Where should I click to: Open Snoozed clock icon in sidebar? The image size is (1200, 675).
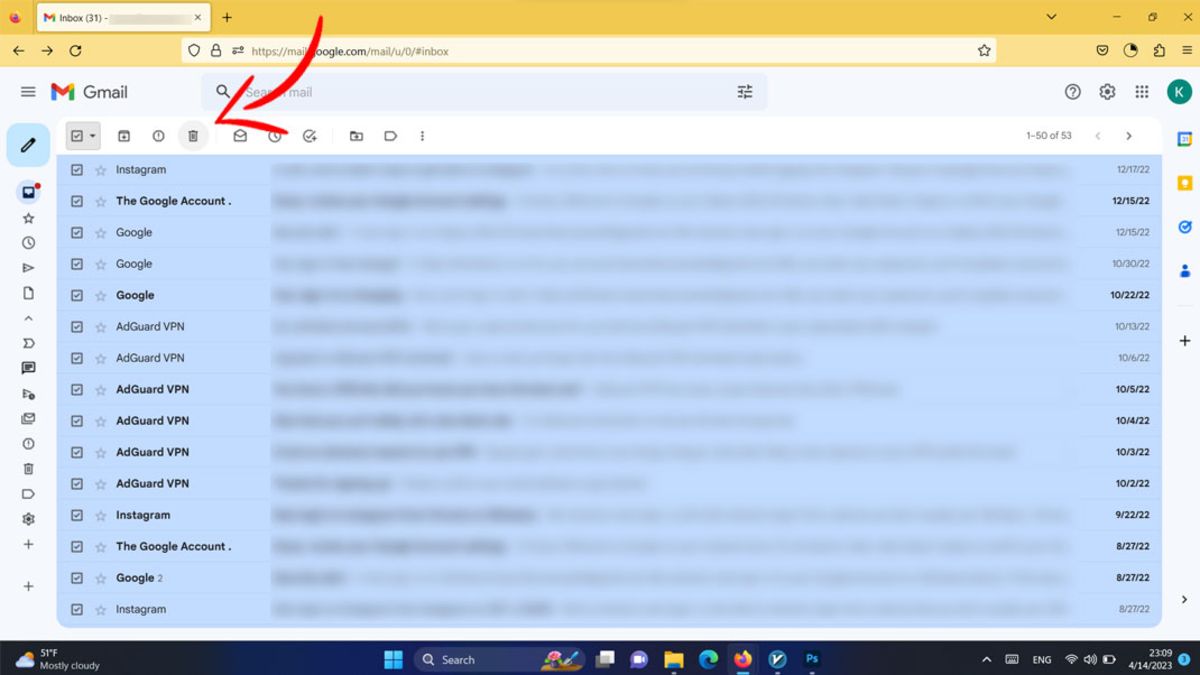click(28, 243)
